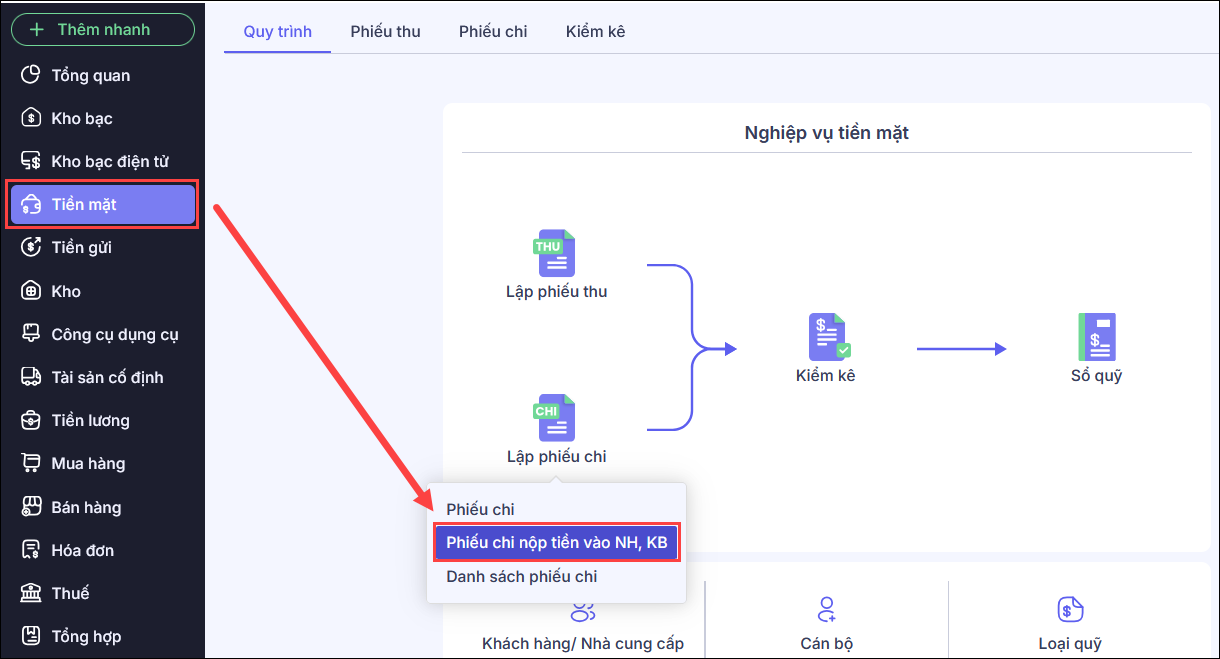
Task: Click the Kho bạc điện tử icon
Action: (32, 161)
